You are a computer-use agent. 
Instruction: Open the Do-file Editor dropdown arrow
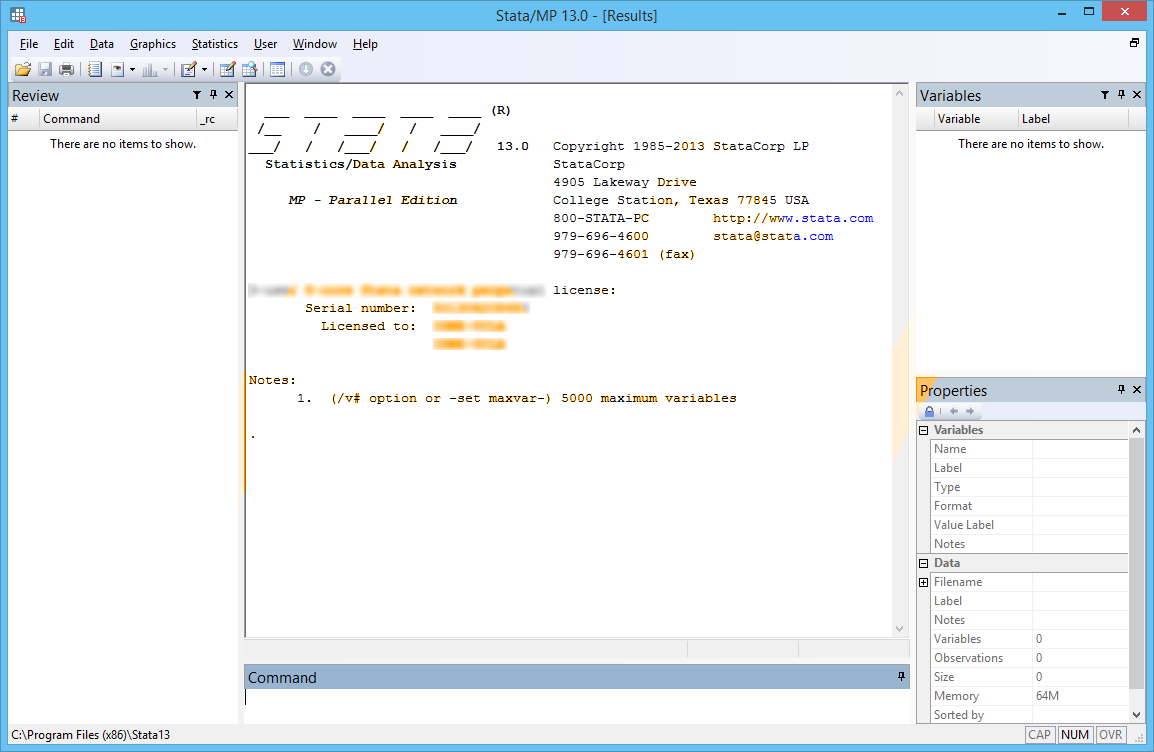(204, 70)
